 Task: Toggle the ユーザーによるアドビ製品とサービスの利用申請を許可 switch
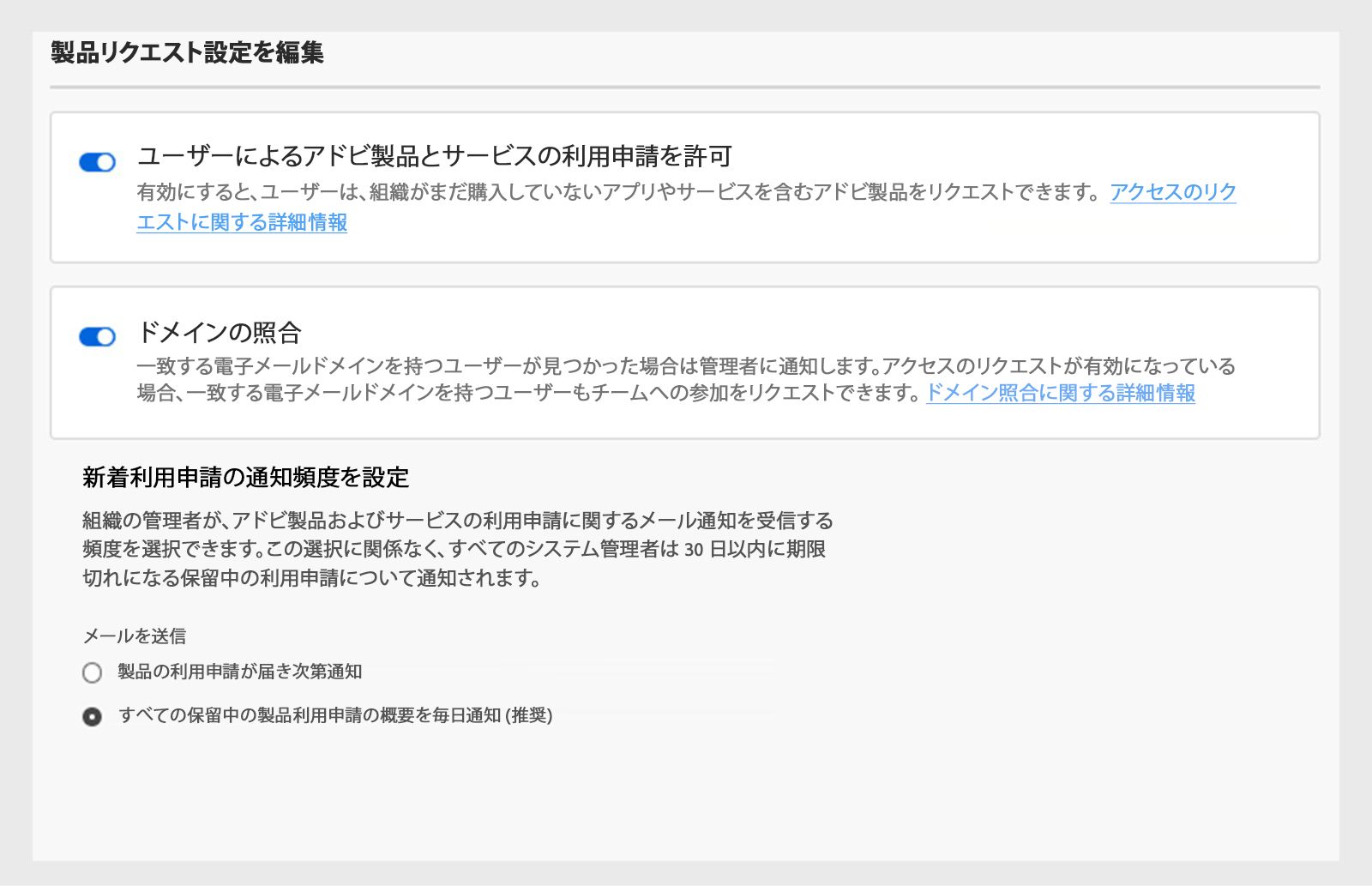tap(97, 162)
